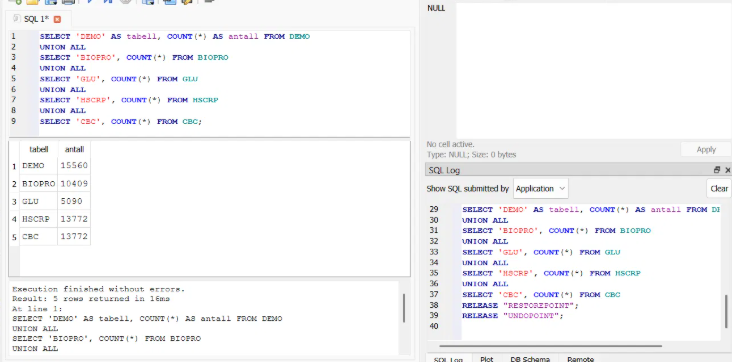The width and height of the screenshot is (732, 362).
Task: Click the empty edit cell text area
Action: pos(593,71)
